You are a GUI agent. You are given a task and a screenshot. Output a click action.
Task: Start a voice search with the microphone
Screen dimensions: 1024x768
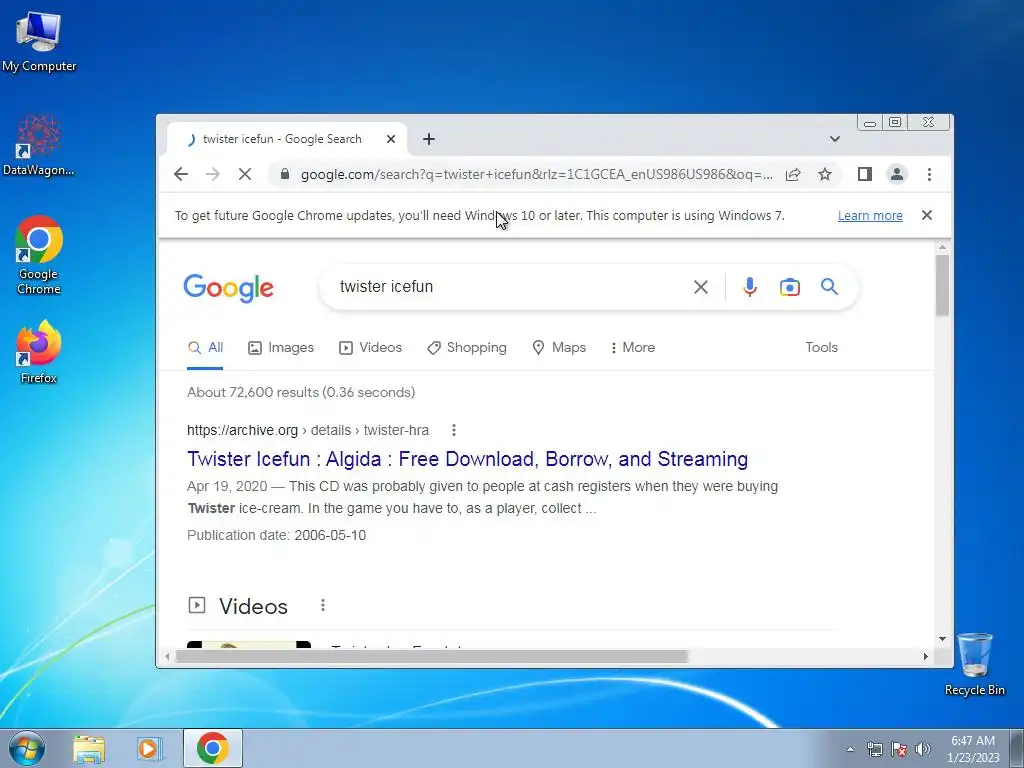(750, 287)
